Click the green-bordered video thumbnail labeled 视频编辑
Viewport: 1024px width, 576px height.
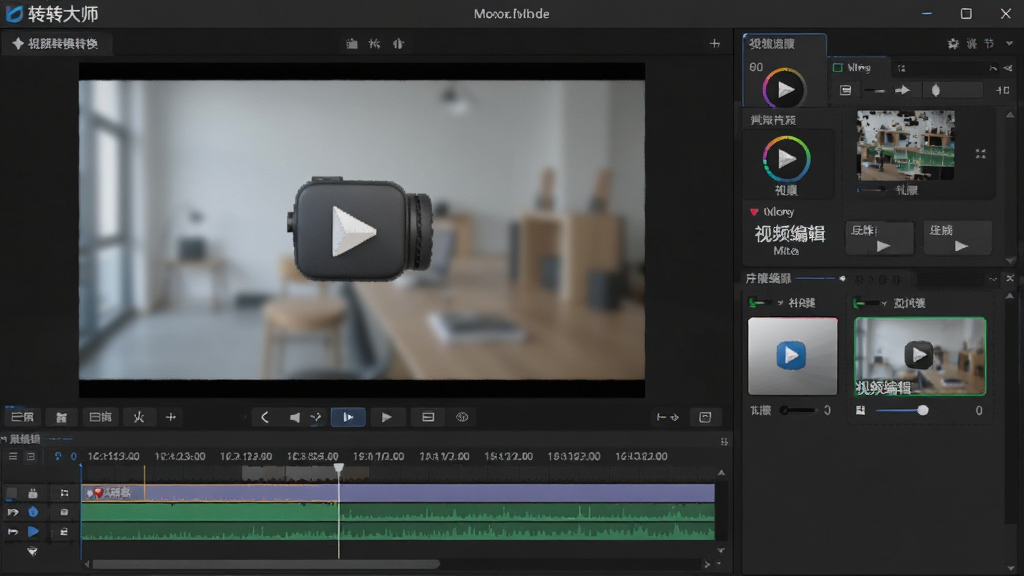tap(920, 357)
